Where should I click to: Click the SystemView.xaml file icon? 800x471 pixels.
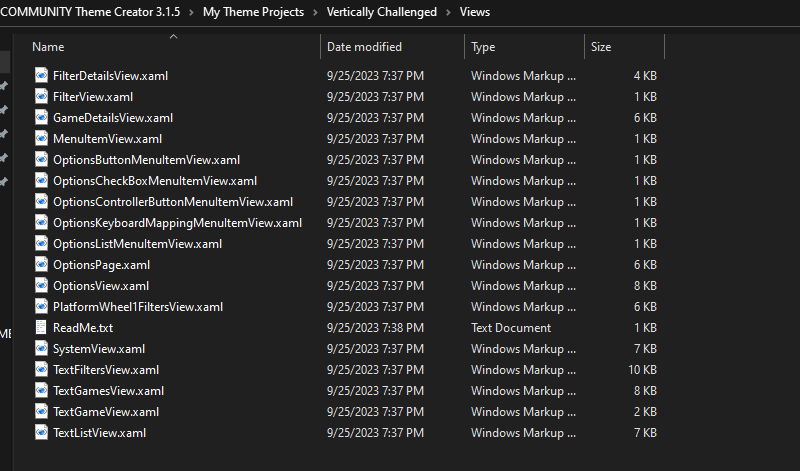(x=41, y=349)
